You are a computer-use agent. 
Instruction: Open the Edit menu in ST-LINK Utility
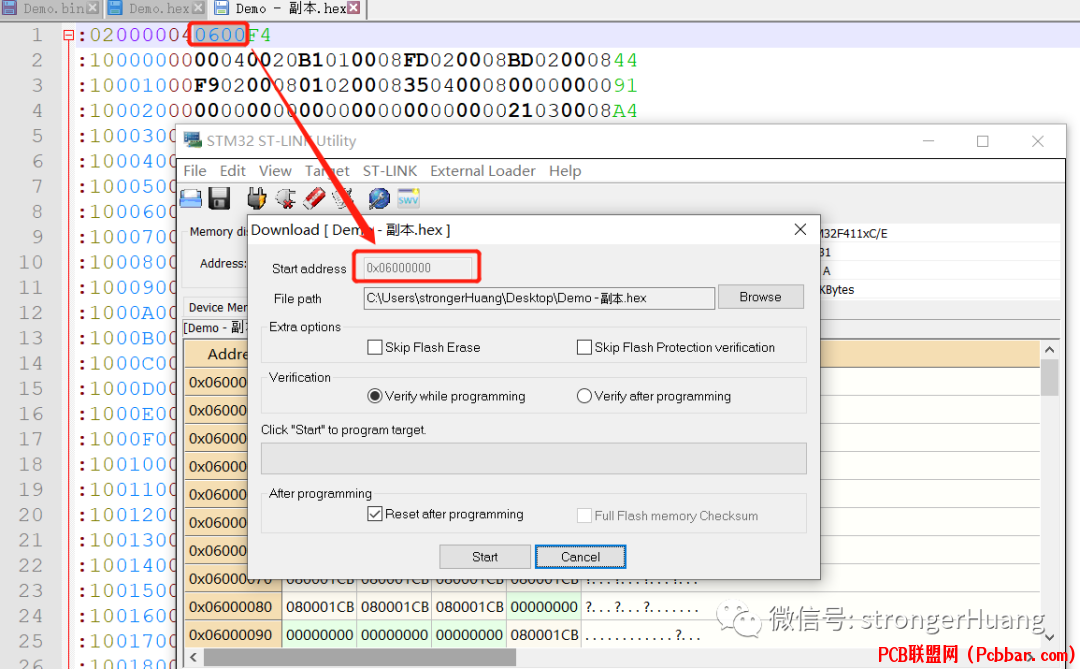pyautogui.click(x=233, y=171)
